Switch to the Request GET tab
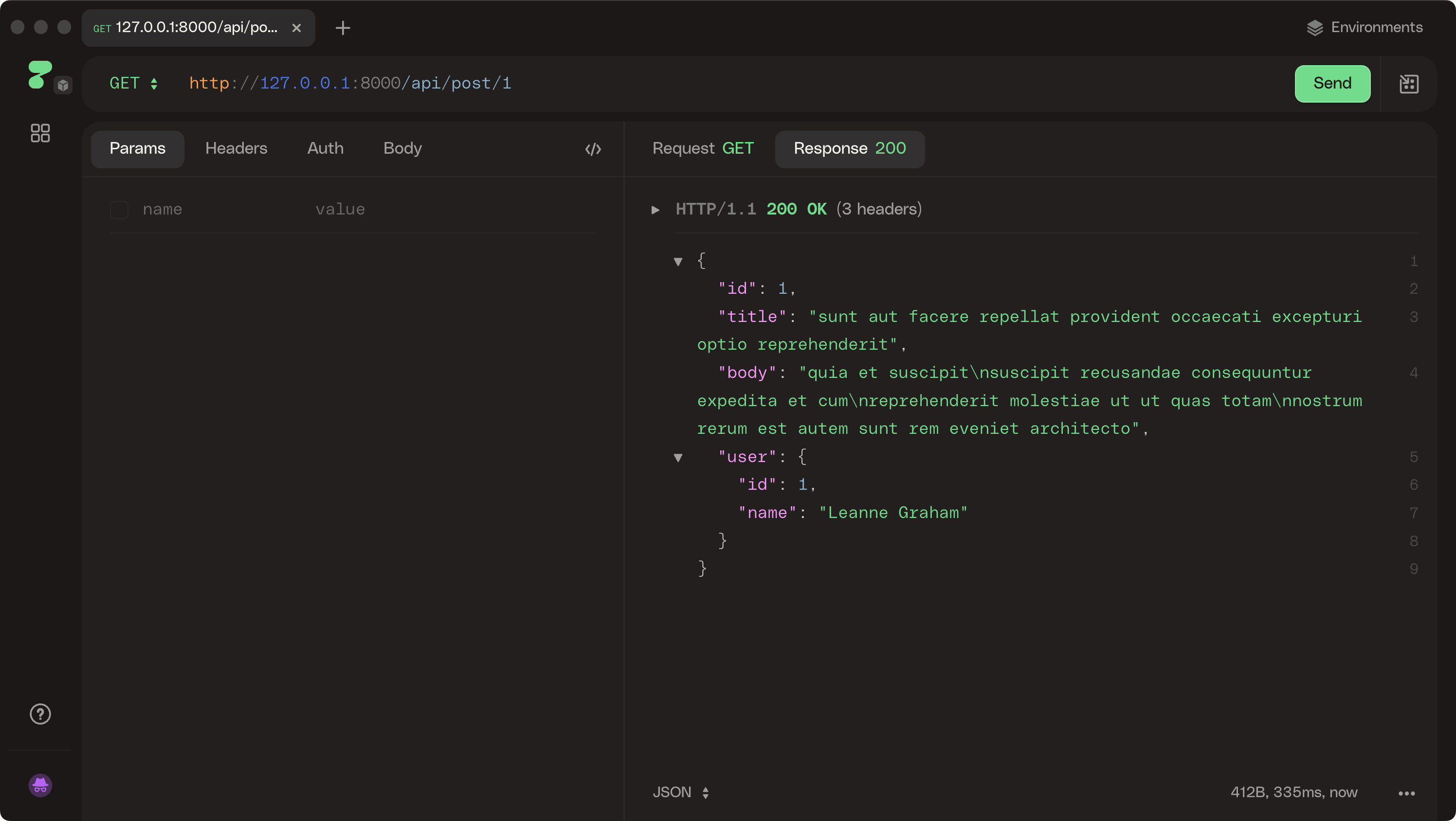Screen dimensions: 1456x821 point(703,149)
